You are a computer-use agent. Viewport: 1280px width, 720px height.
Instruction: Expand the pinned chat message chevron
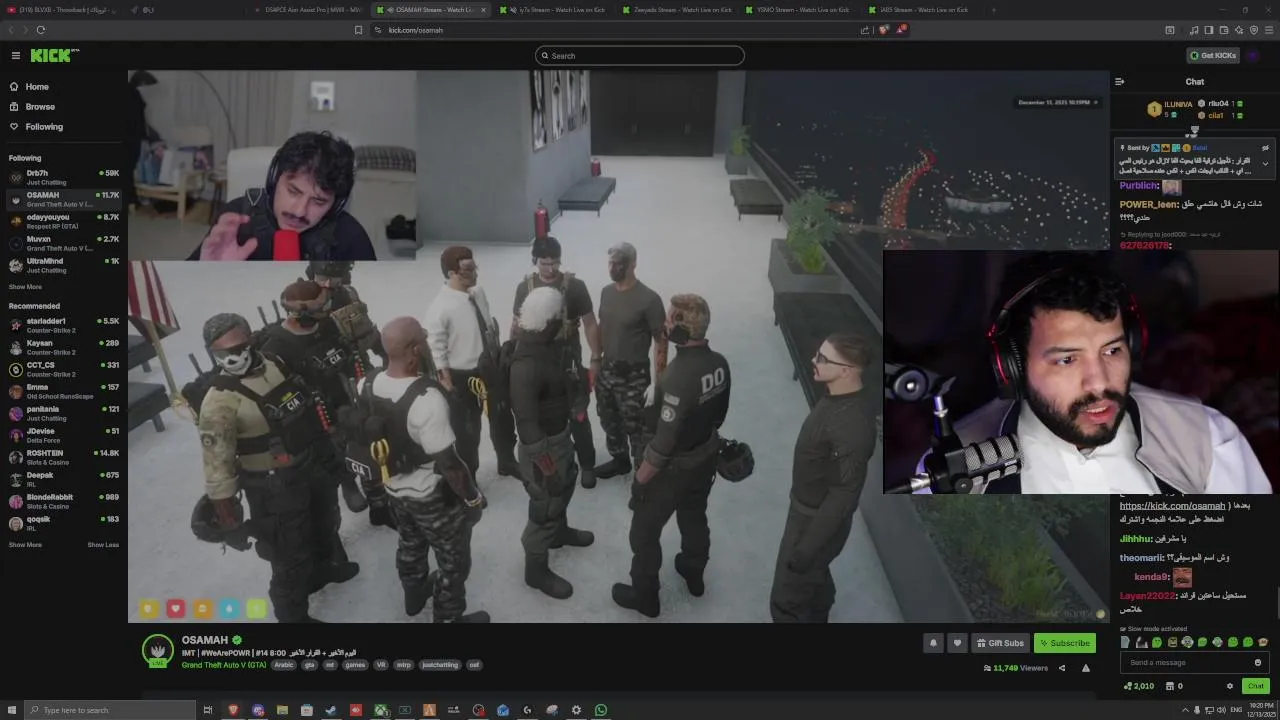coord(1265,163)
